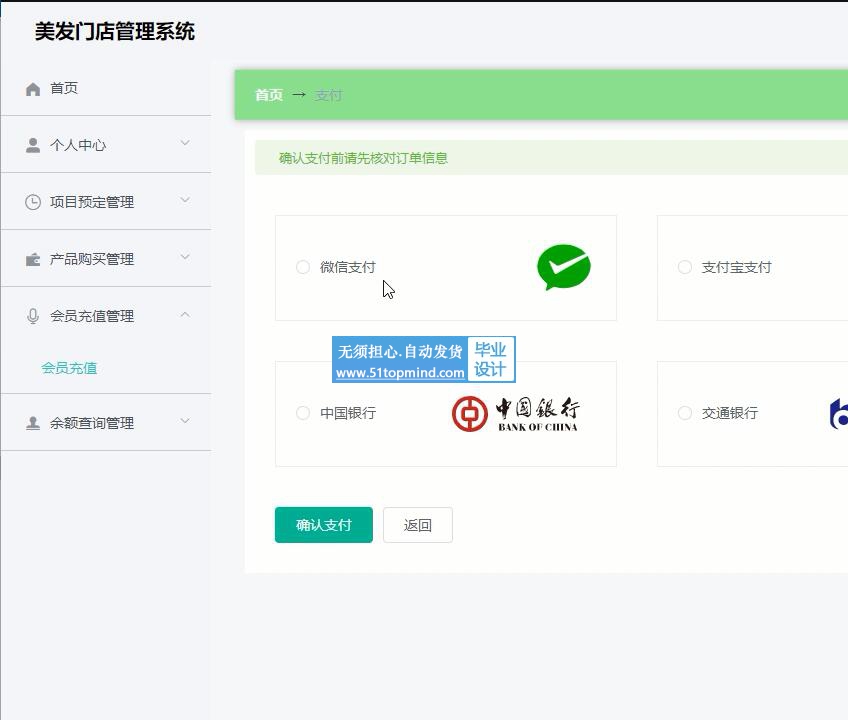
Task: Select the 会员充值 submenu item
Action: (x=69, y=368)
